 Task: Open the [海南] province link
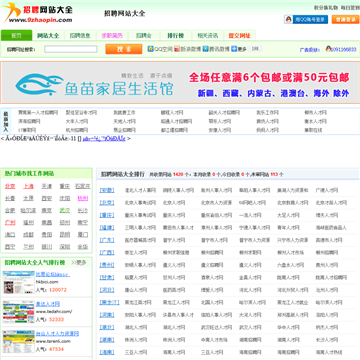[107, 352]
